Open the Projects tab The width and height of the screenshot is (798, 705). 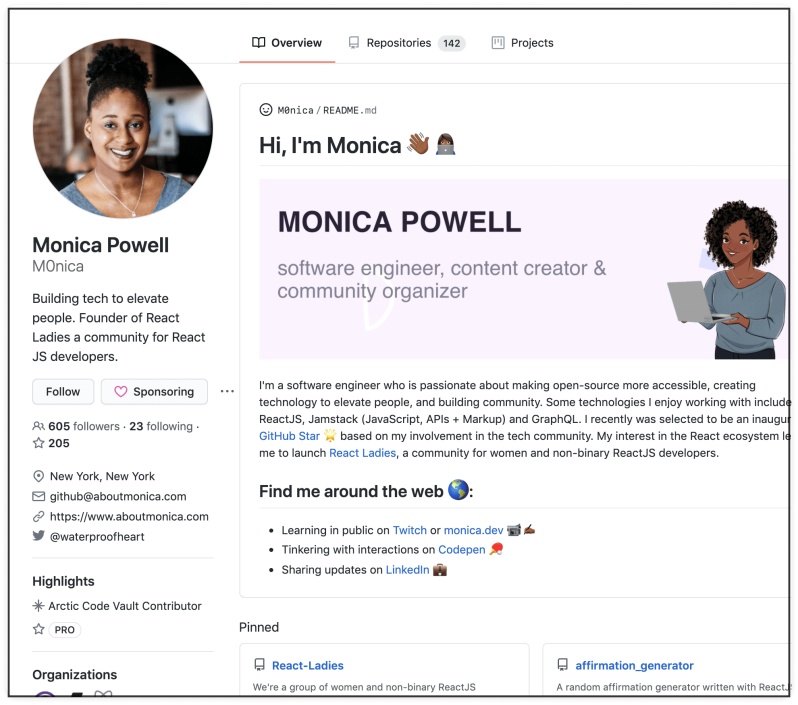pyautogui.click(x=522, y=43)
